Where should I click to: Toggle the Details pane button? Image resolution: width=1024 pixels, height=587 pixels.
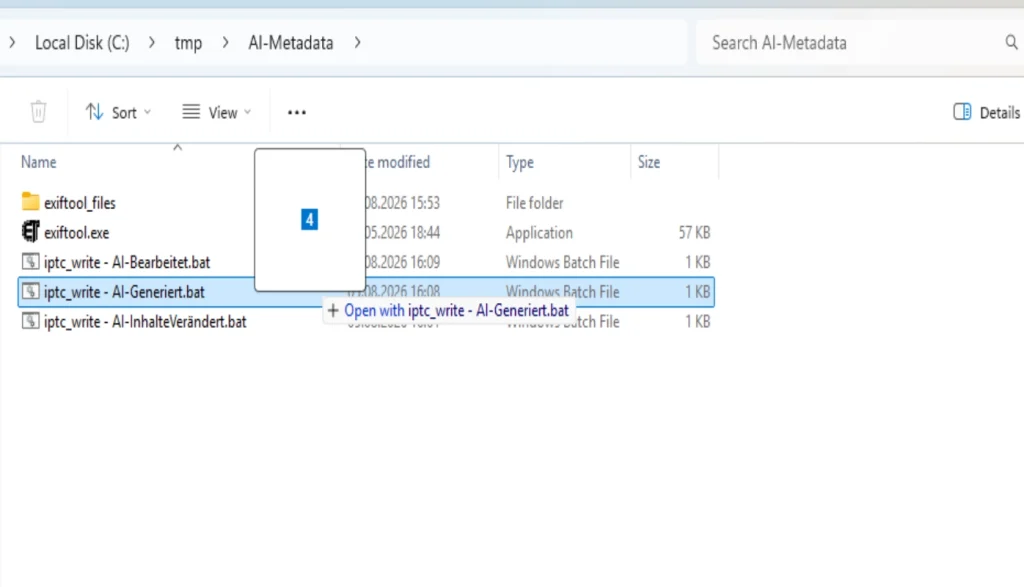[x=986, y=112]
